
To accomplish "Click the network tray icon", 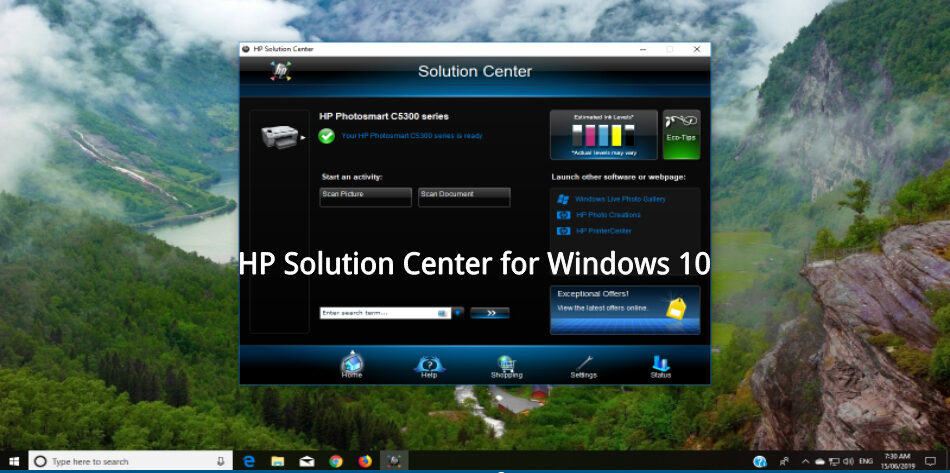I will [834, 461].
